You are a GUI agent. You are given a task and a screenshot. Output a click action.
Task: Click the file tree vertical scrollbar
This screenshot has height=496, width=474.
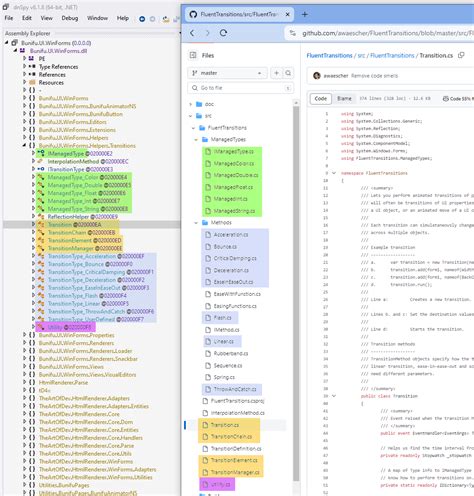296,293
